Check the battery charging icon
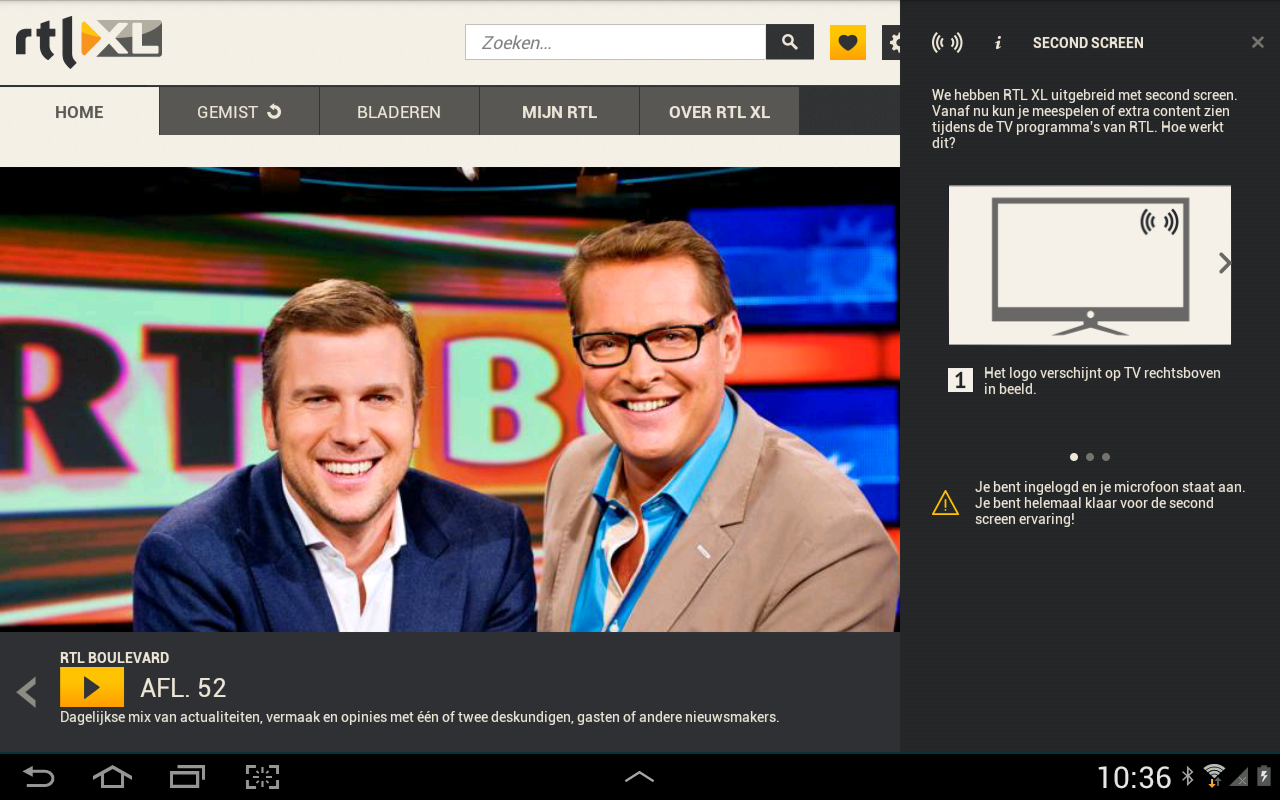Screen dimensions: 1280x800 coord(1264,776)
